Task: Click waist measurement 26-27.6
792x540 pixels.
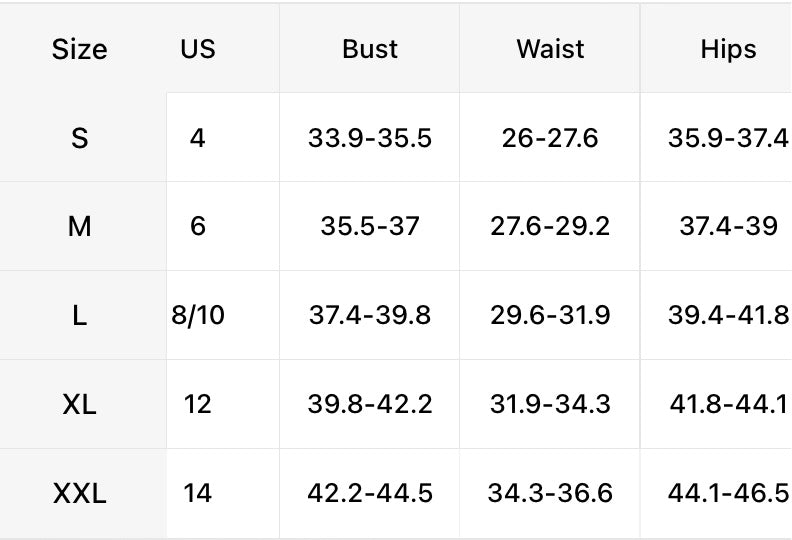Action: tap(550, 138)
